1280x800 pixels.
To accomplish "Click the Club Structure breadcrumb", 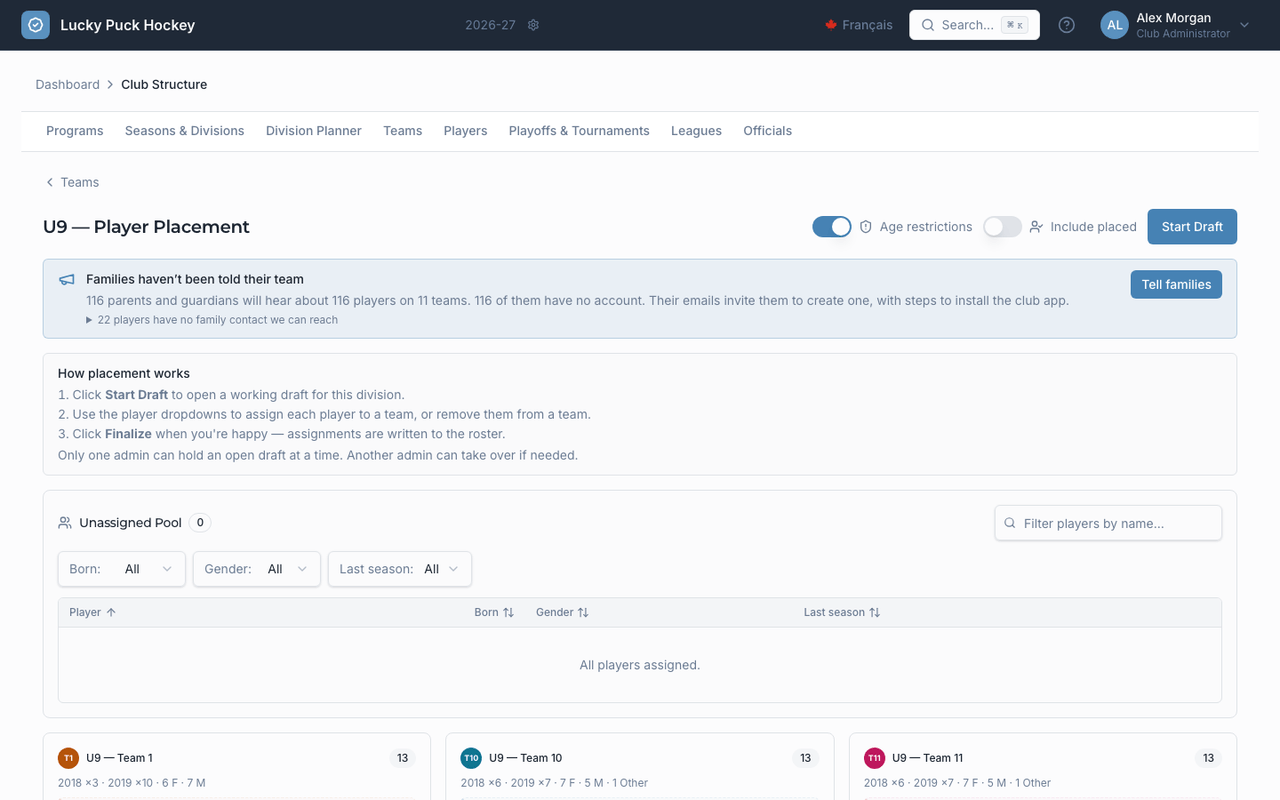I will click(164, 85).
